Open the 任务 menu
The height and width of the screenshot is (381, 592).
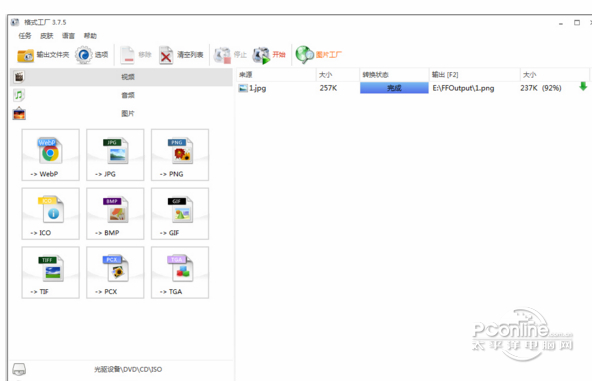[x=25, y=36]
